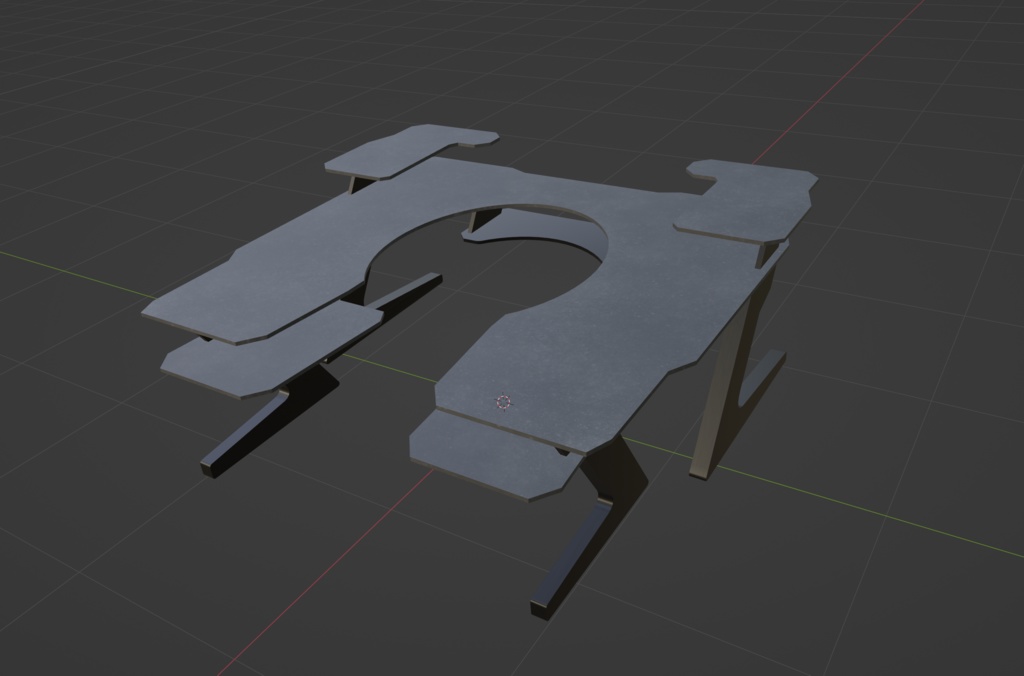The height and width of the screenshot is (676, 1024).
Task: Click the 3D cursor on the tabletop
Action: (x=504, y=402)
